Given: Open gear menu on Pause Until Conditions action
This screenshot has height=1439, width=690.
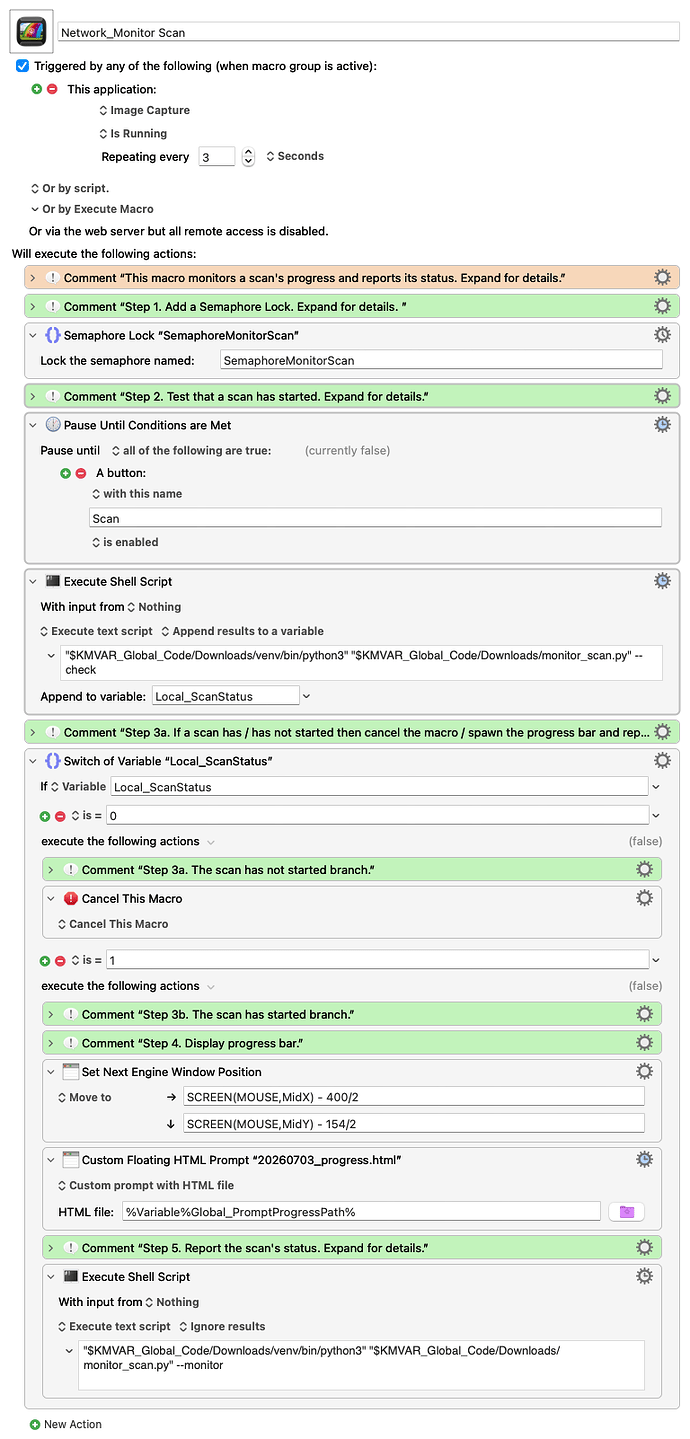Looking at the screenshot, I should tap(661, 425).
